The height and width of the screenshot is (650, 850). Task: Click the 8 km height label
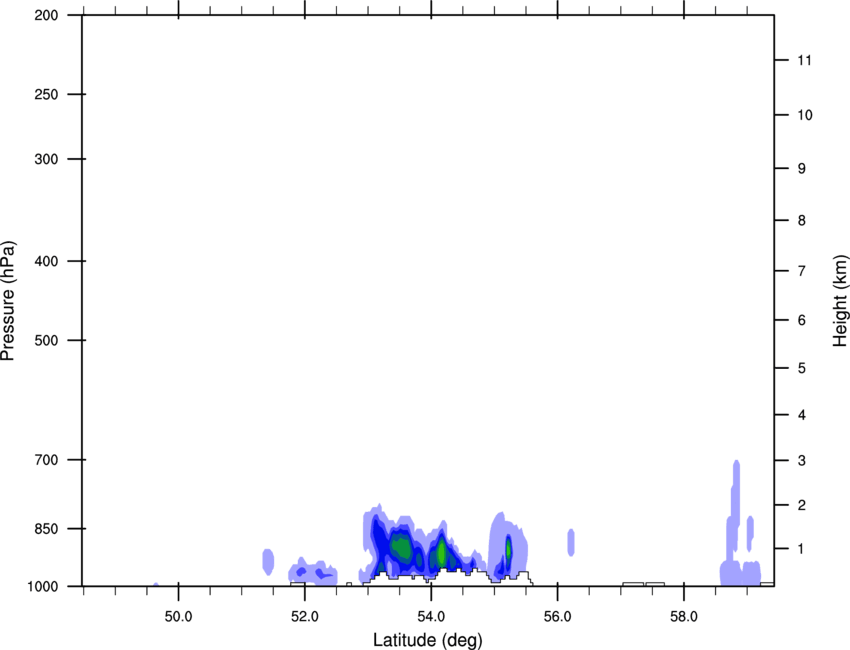coord(802,220)
